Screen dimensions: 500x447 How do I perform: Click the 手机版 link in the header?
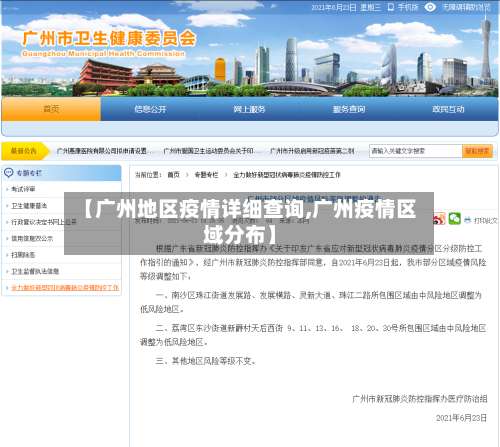(408, 7)
